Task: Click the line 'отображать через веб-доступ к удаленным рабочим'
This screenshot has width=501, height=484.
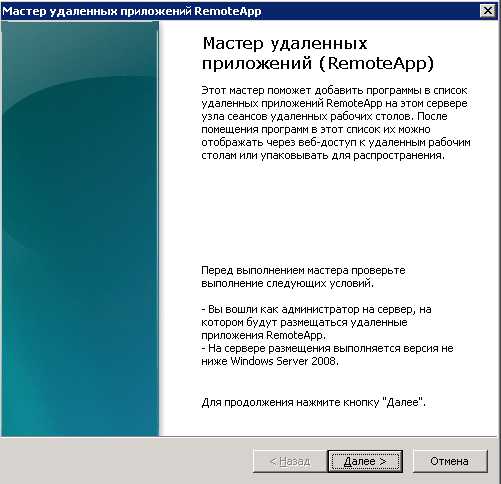Action: pos(336,142)
